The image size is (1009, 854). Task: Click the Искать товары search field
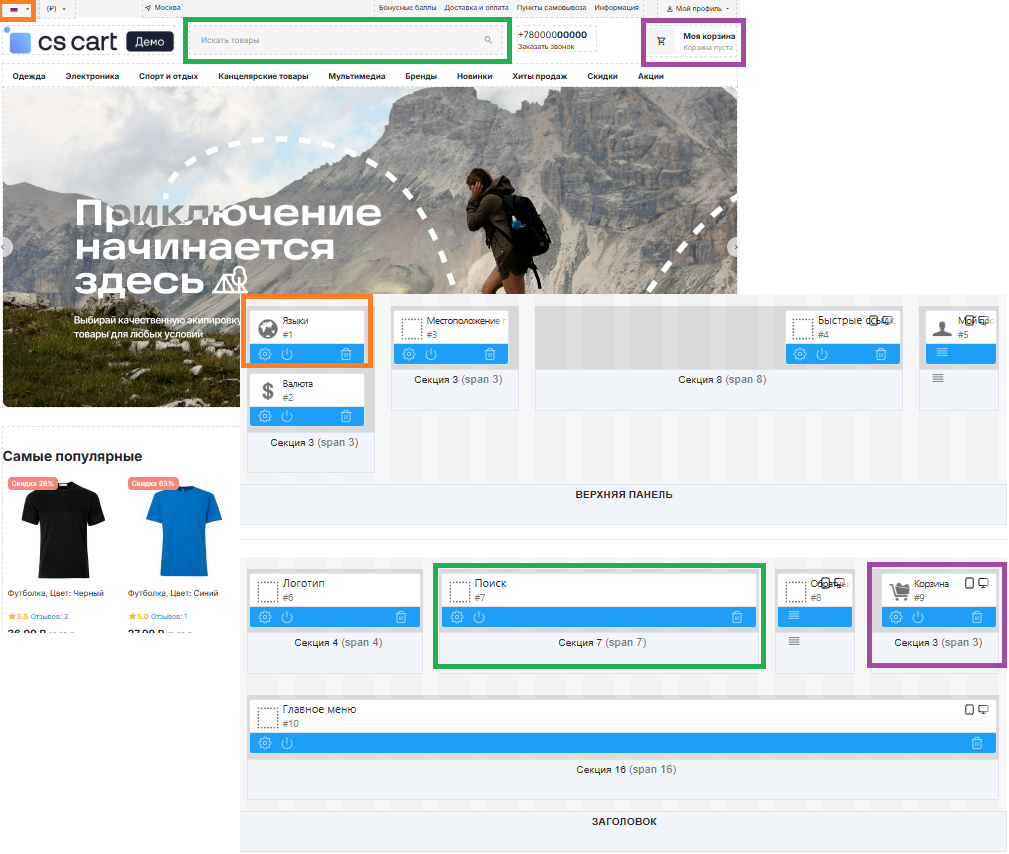[x=335, y=41]
